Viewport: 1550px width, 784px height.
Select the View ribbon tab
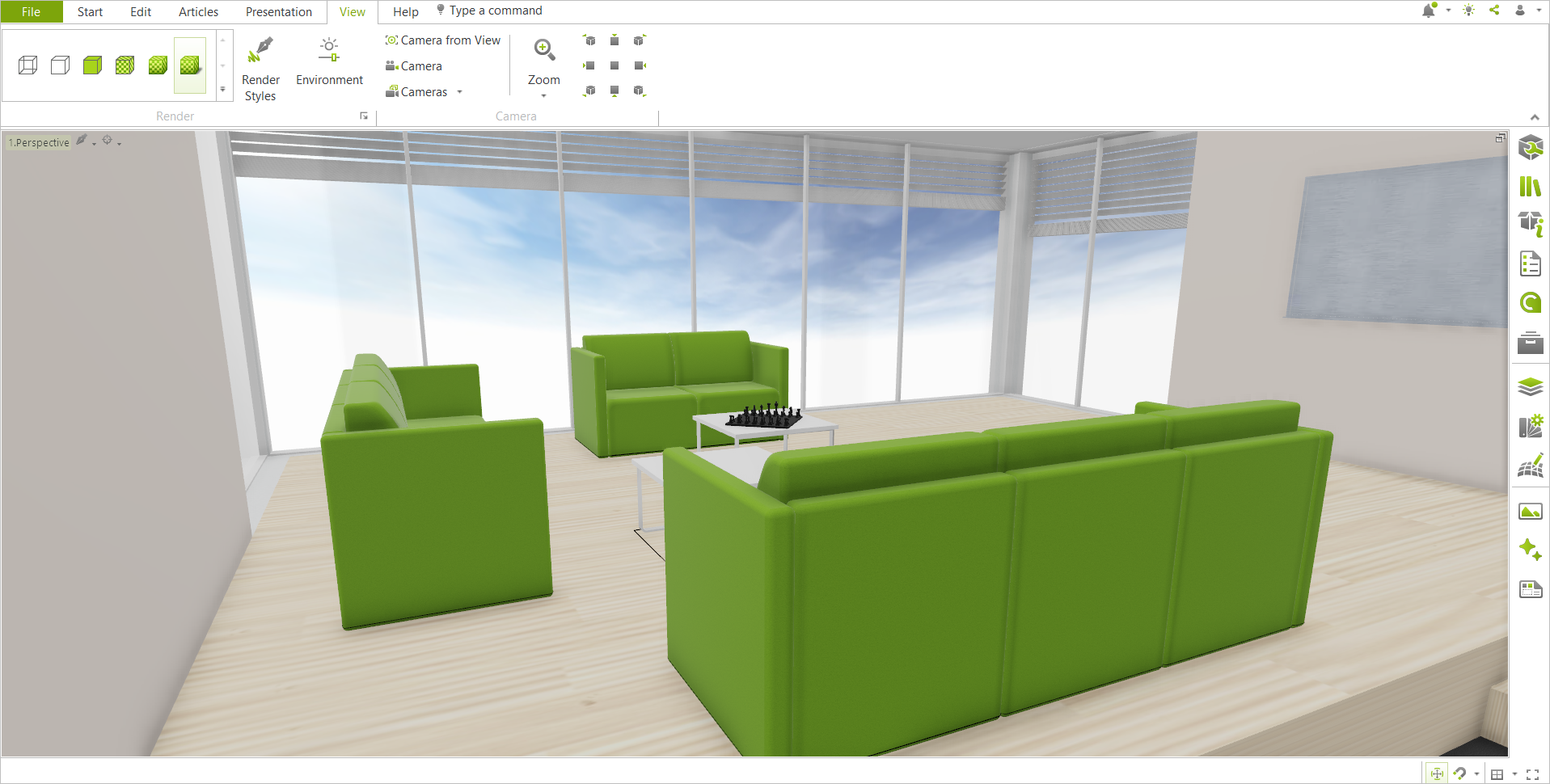point(353,11)
